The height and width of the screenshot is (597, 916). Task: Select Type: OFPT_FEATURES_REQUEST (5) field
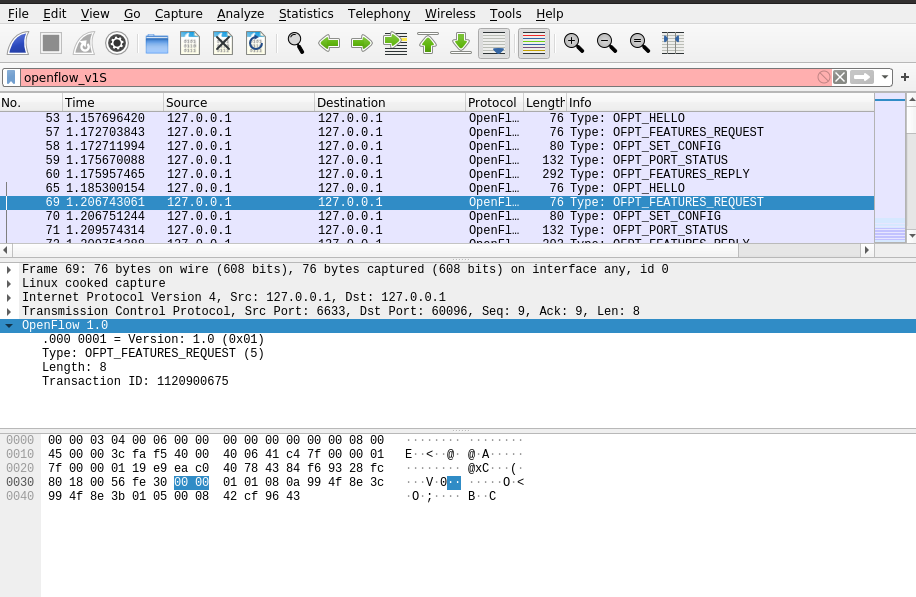point(153,353)
